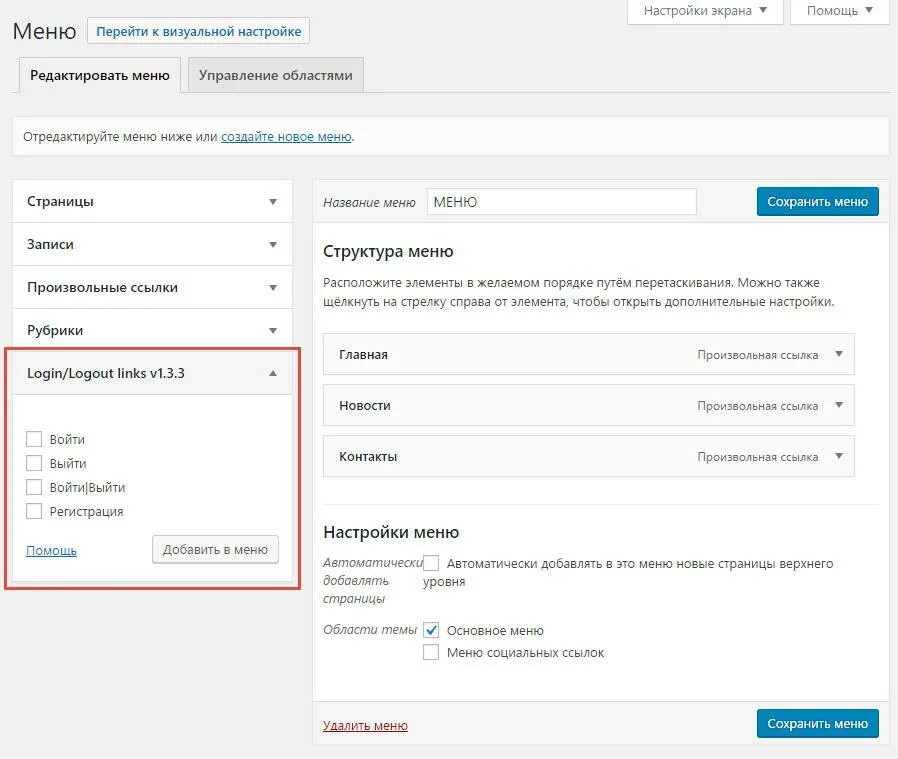Screen dimensions: 898x759
Task: Open settings arrow for Главная menu item
Action: [838, 354]
